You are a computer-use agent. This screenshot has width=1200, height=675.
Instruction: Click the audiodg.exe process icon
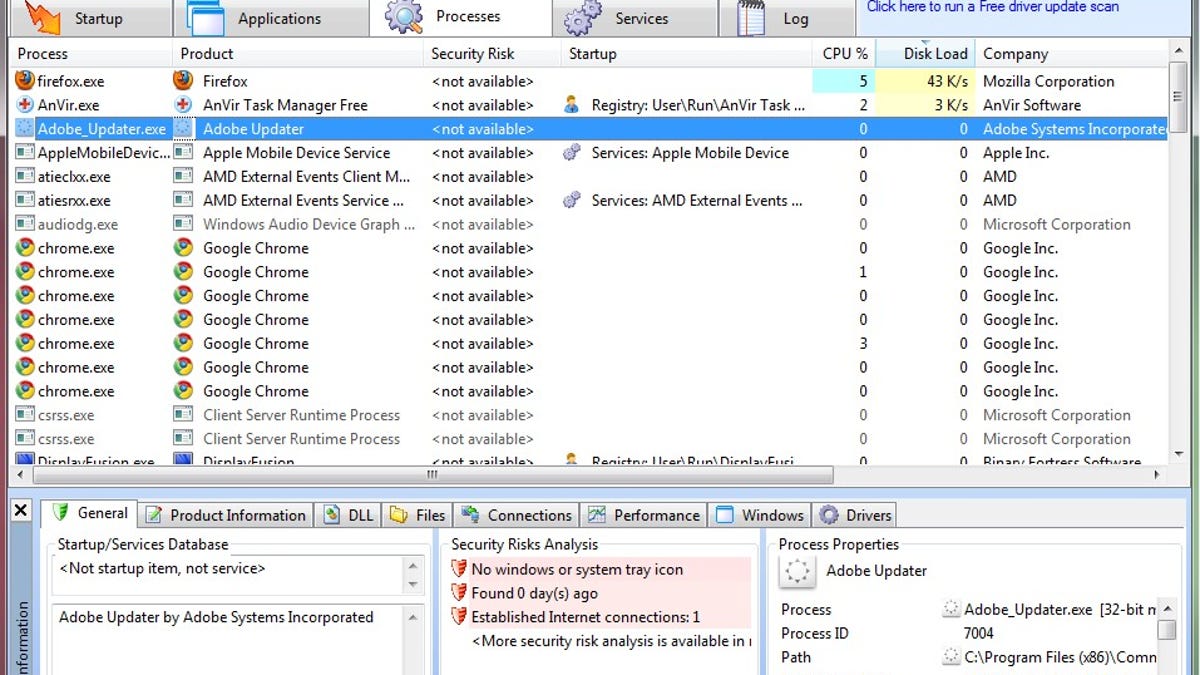point(25,225)
